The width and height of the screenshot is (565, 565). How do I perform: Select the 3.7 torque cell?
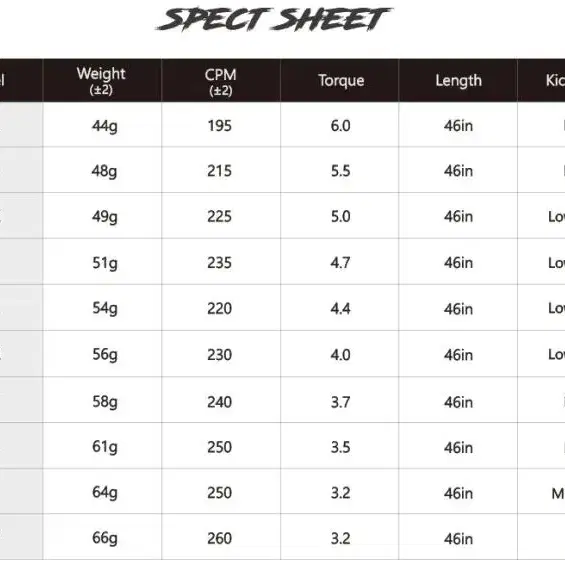(341, 402)
